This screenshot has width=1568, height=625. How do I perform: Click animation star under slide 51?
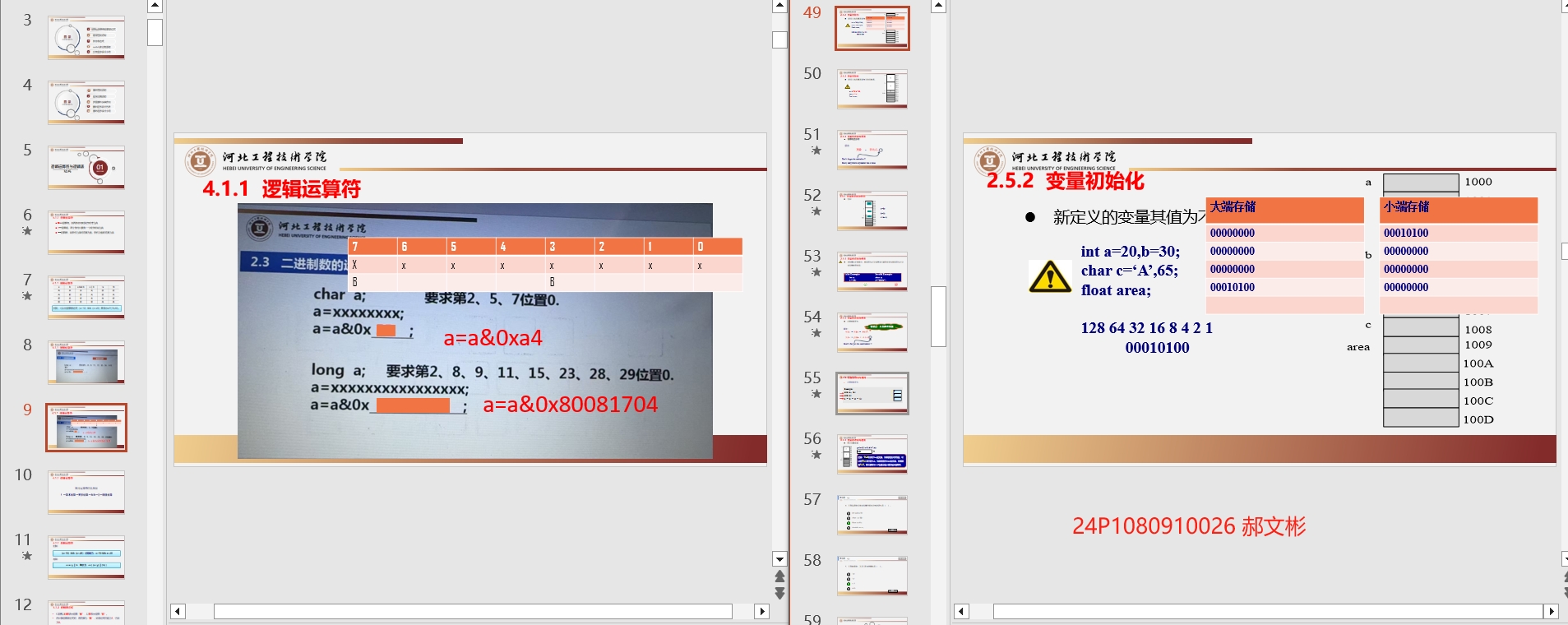(x=816, y=150)
